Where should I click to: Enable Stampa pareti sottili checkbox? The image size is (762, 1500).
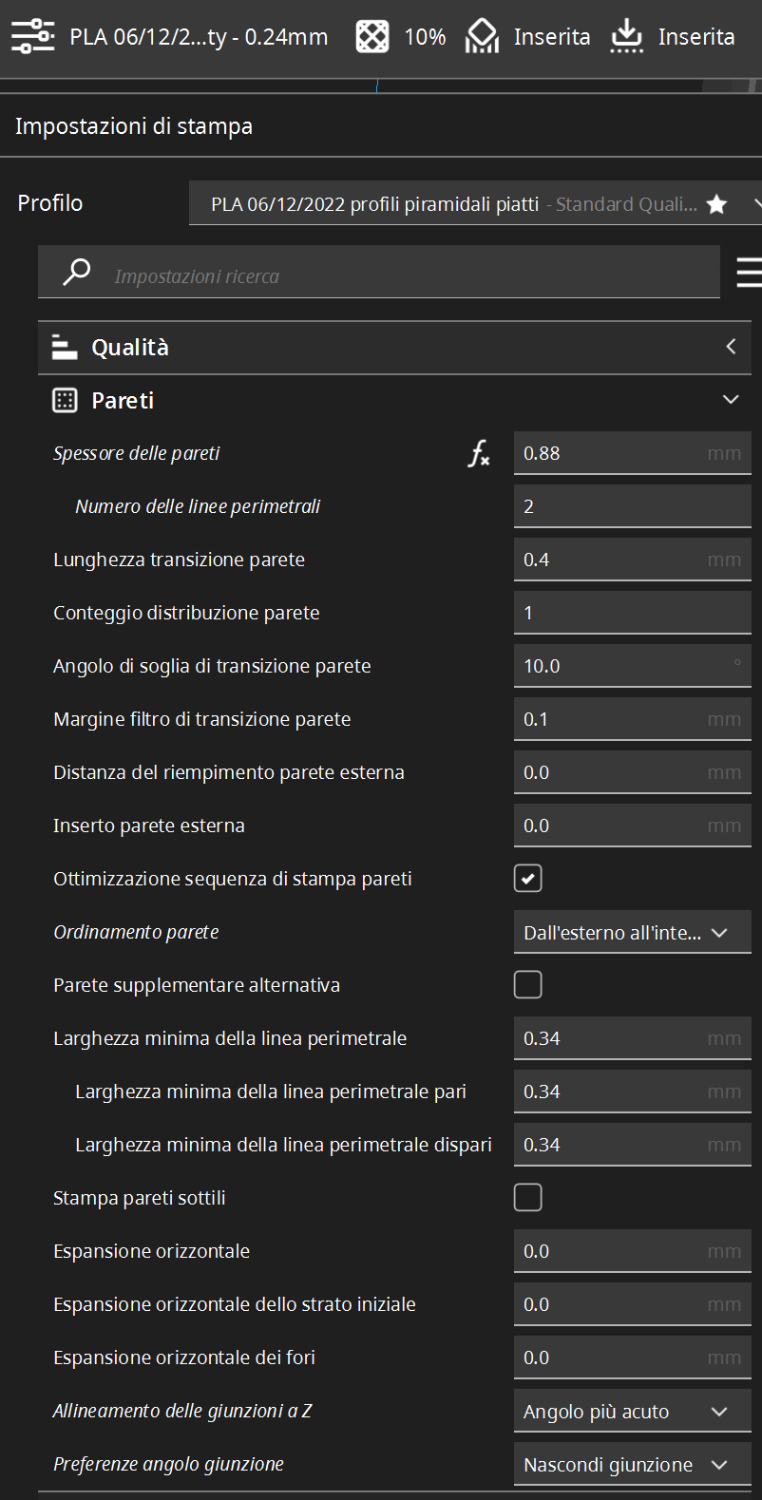tap(528, 1198)
